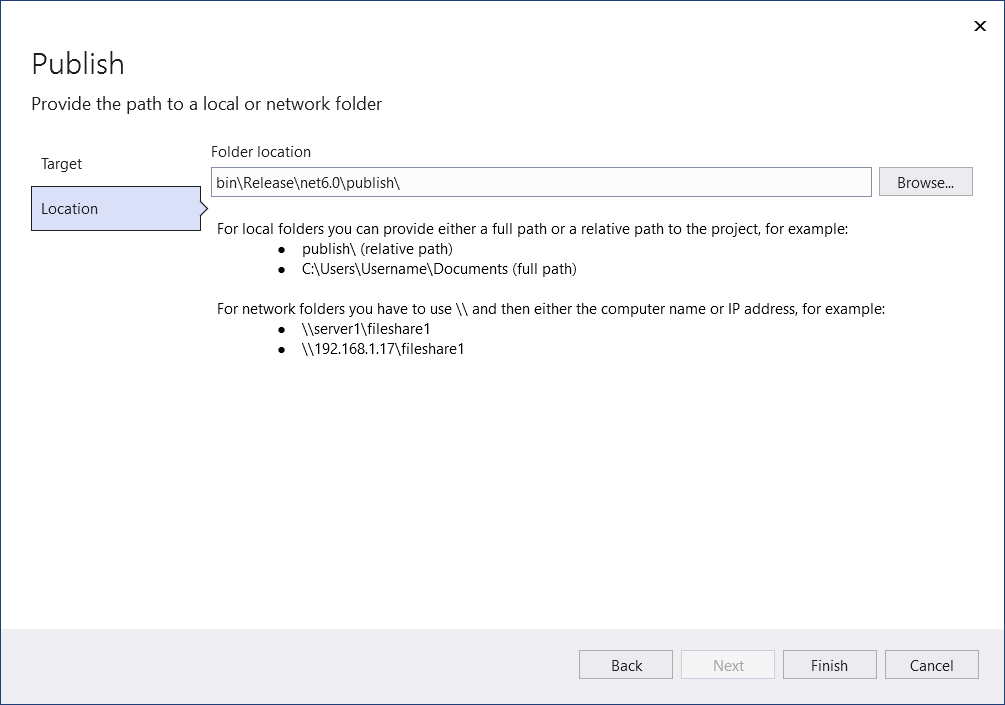1005x705 pixels.
Task: Click the Cancel button to dismiss the dialog
Action: pyautogui.click(x=931, y=664)
